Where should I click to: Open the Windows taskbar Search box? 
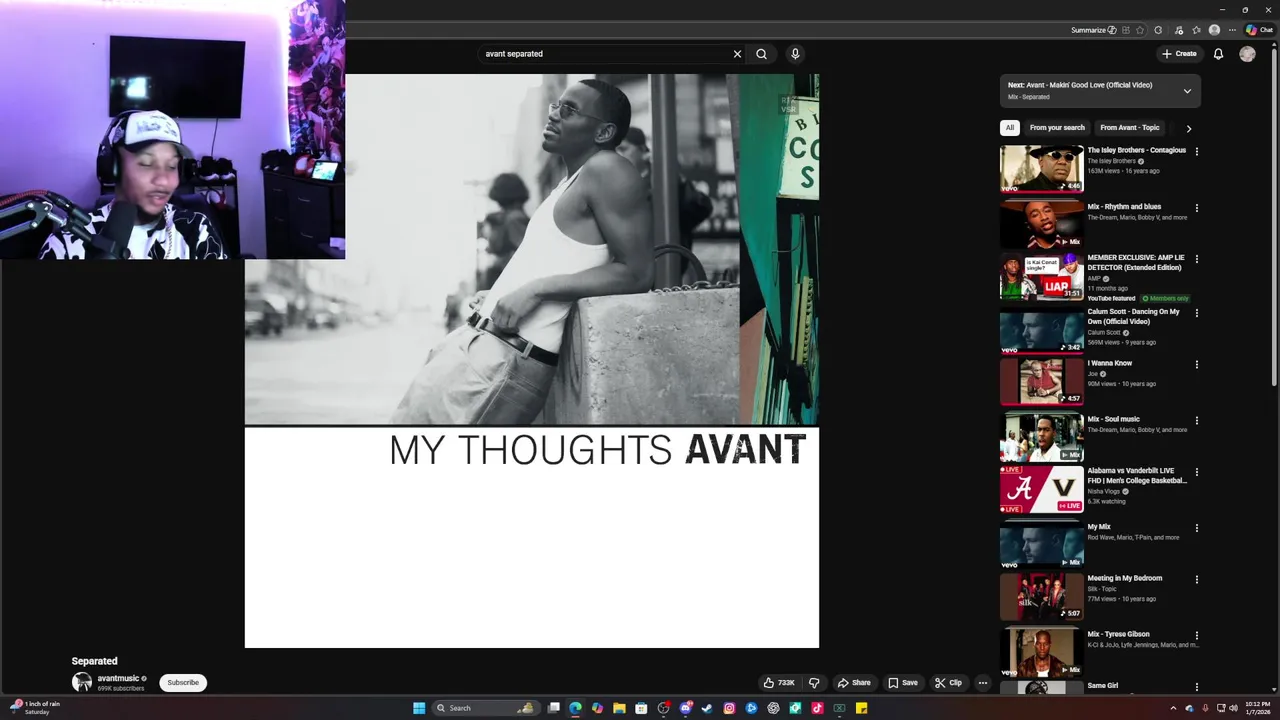point(484,708)
